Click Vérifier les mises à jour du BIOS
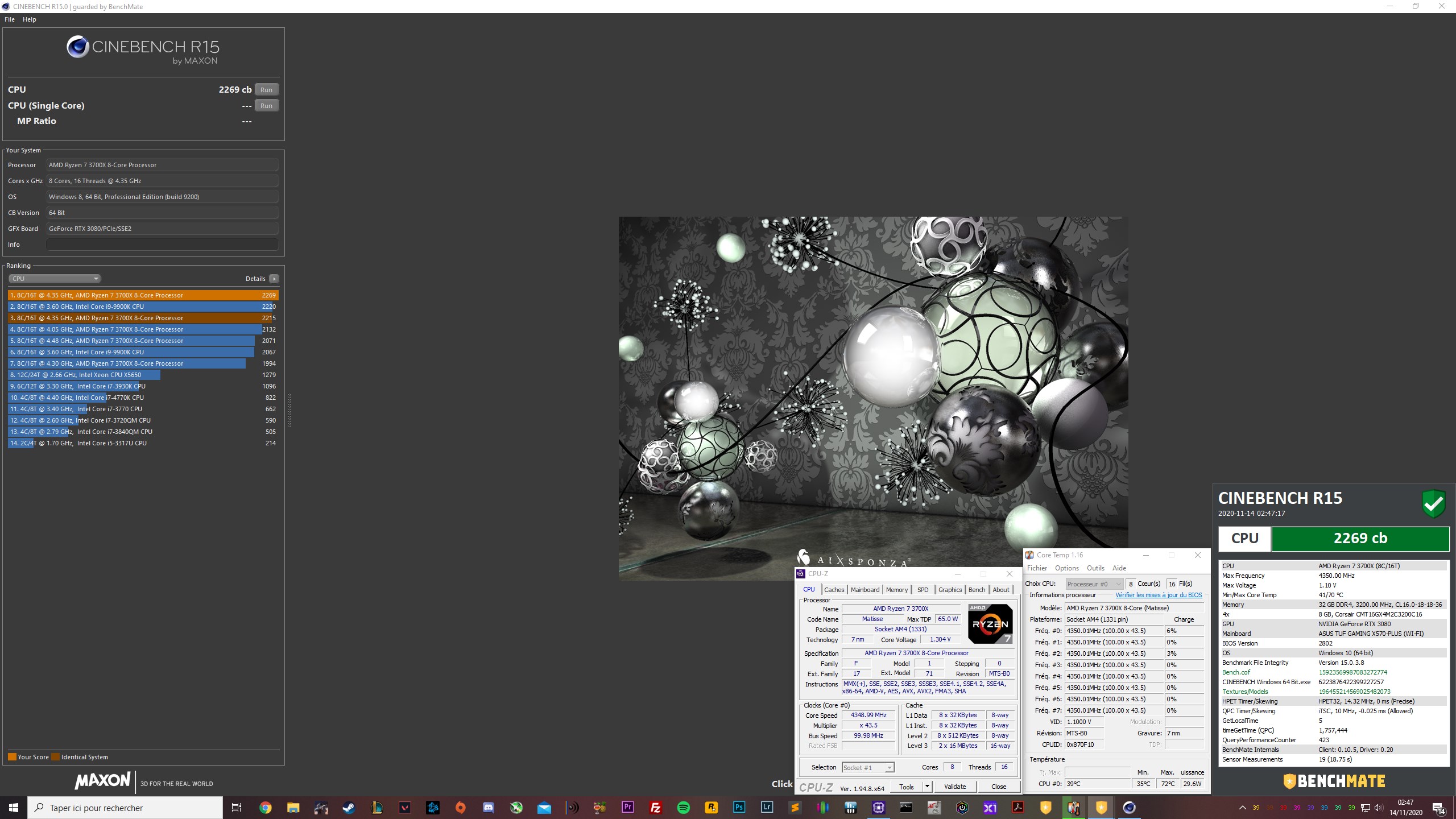Screen dimensions: 1456x819 click(x=1159, y=595)
